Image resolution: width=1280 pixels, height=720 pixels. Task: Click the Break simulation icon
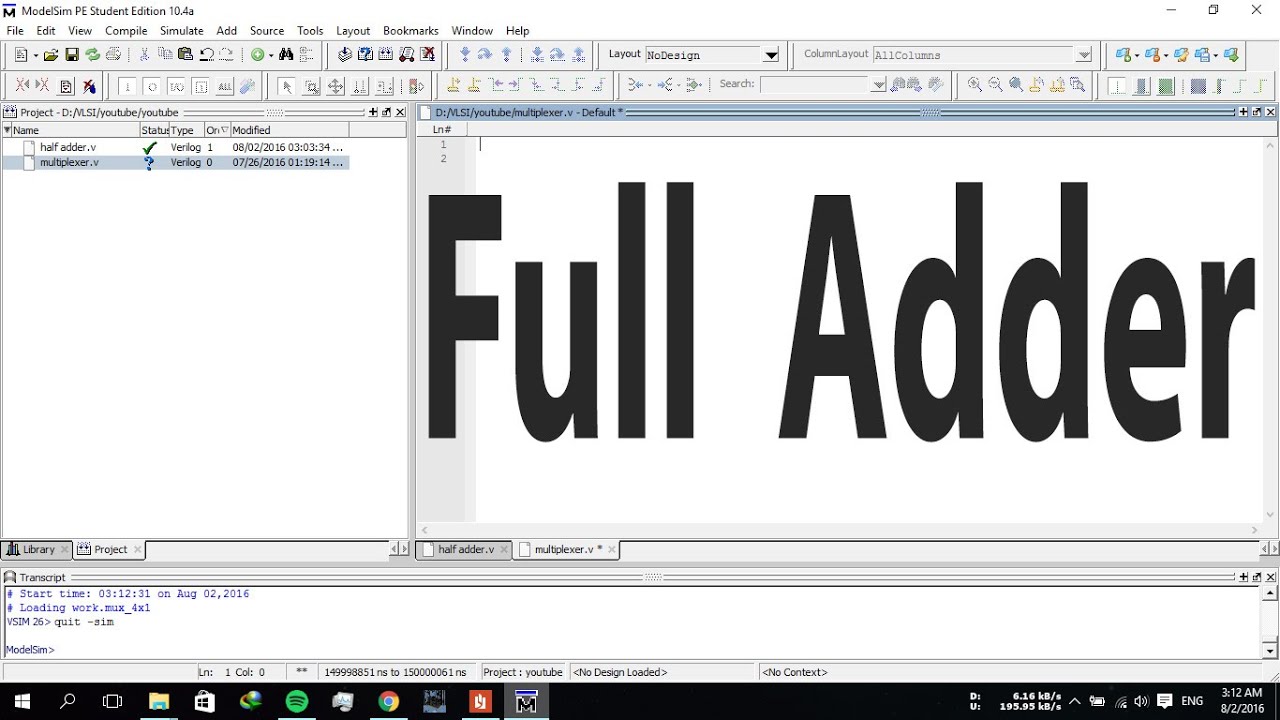[428, 55]
